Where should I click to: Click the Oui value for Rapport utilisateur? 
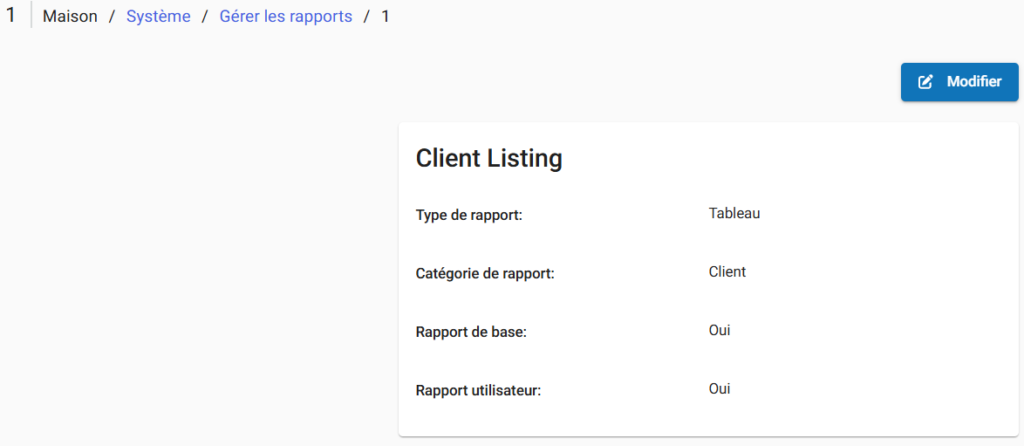point(720,387)
